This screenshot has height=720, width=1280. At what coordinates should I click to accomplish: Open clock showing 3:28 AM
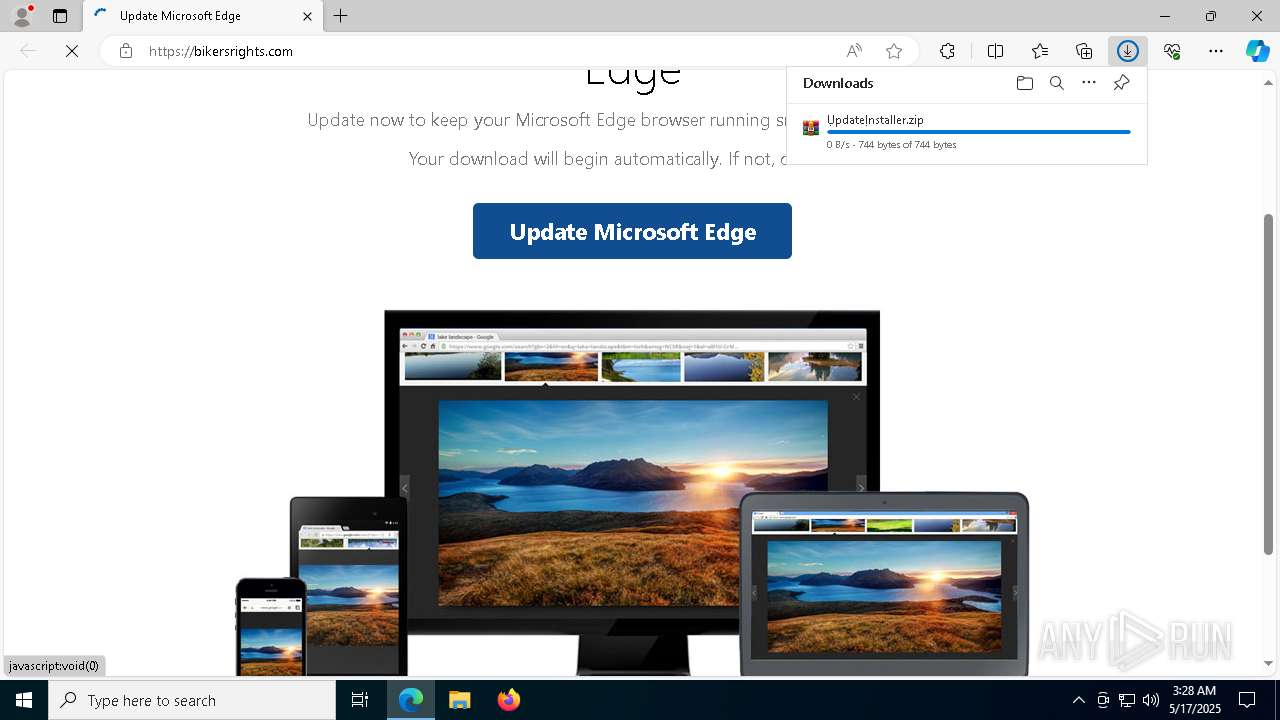tap(1194, 700)
